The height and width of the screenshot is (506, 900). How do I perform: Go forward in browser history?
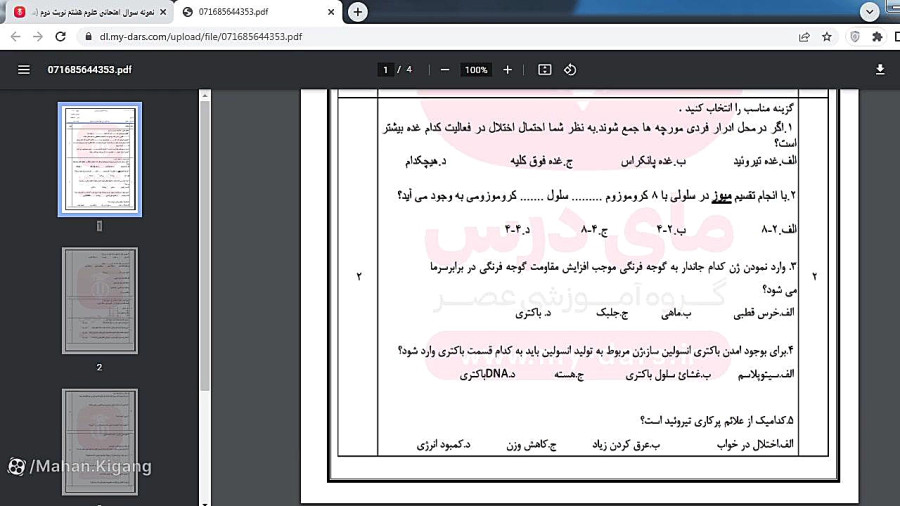38,37
